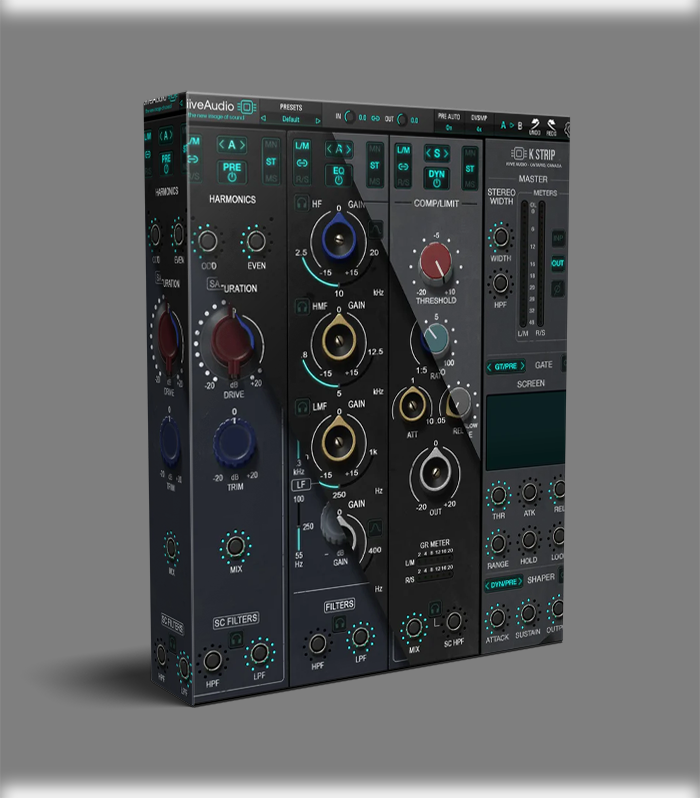
Task: Select next preset with right arrow
Action: 318,121
